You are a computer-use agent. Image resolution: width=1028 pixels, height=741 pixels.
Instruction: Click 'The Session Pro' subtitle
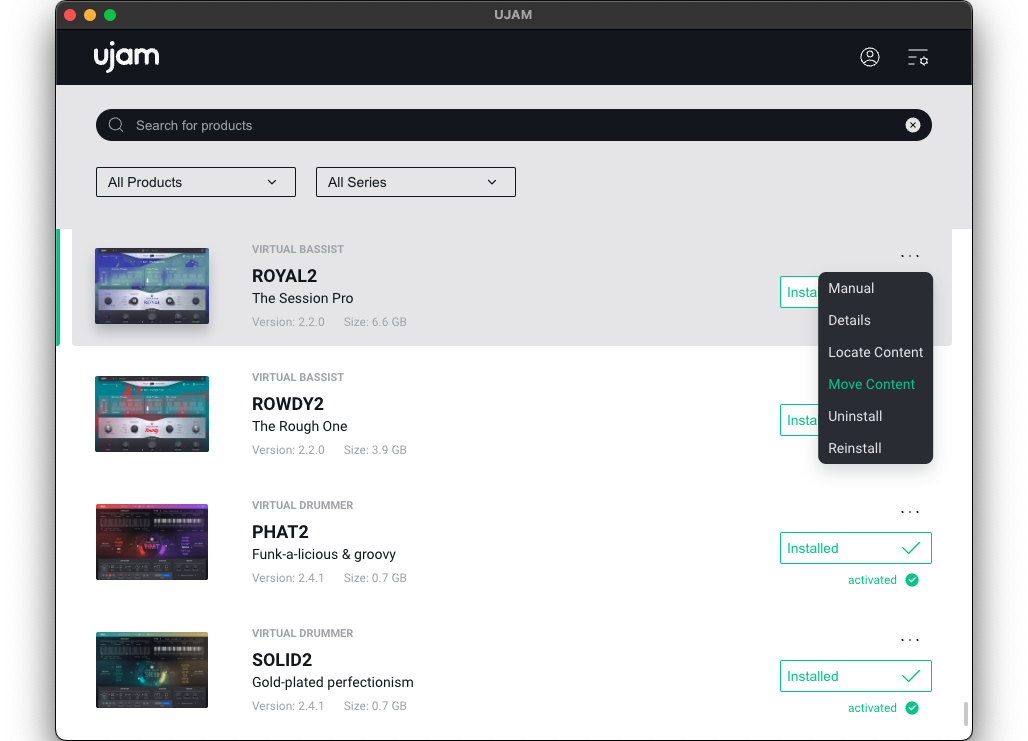(302, 298)
